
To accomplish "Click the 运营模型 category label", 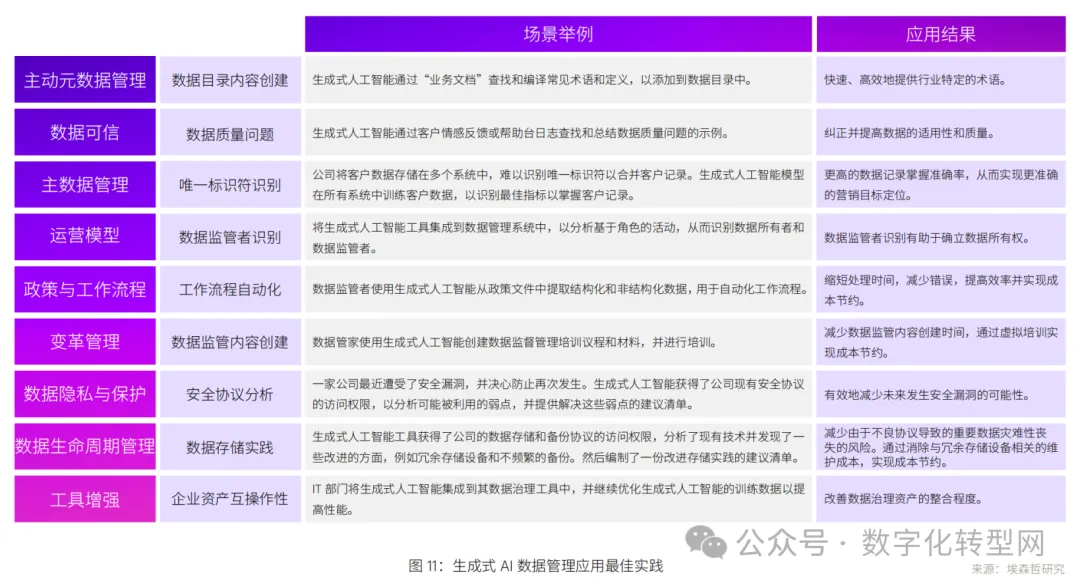I will (85, 236).
